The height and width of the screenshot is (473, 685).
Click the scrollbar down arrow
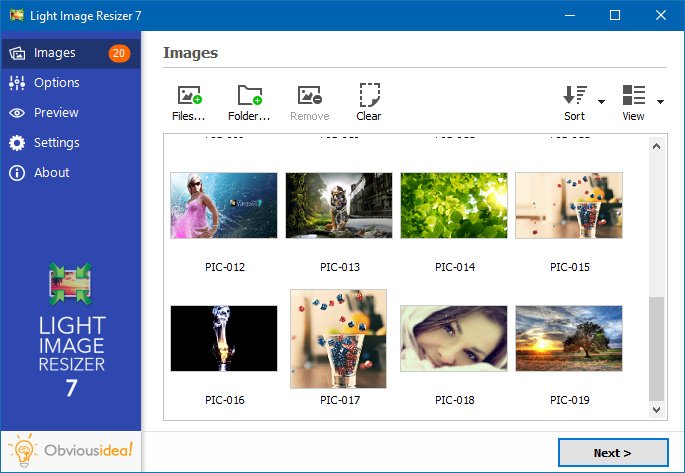(x=657, y=409)
